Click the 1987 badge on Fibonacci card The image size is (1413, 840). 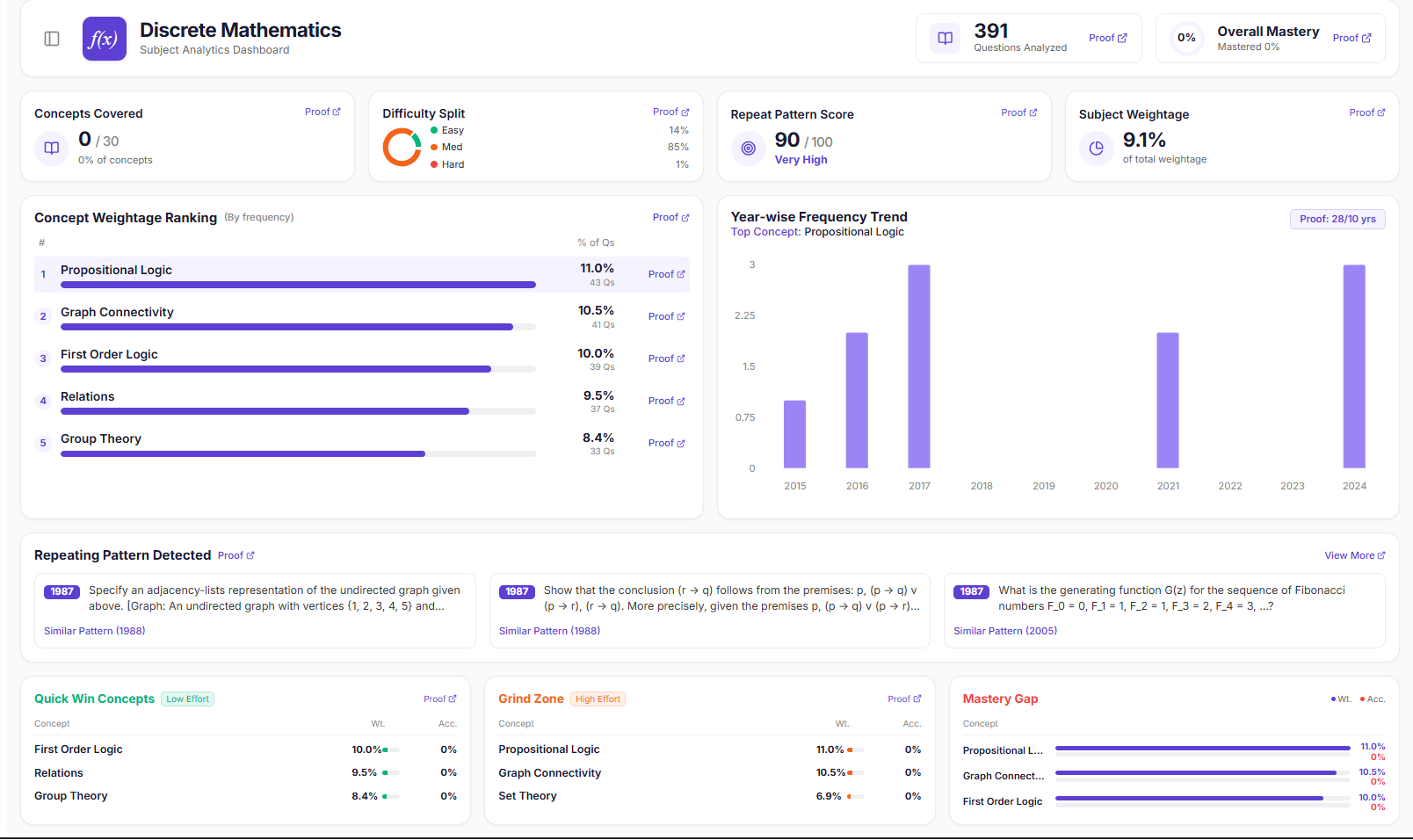(971, 591)
